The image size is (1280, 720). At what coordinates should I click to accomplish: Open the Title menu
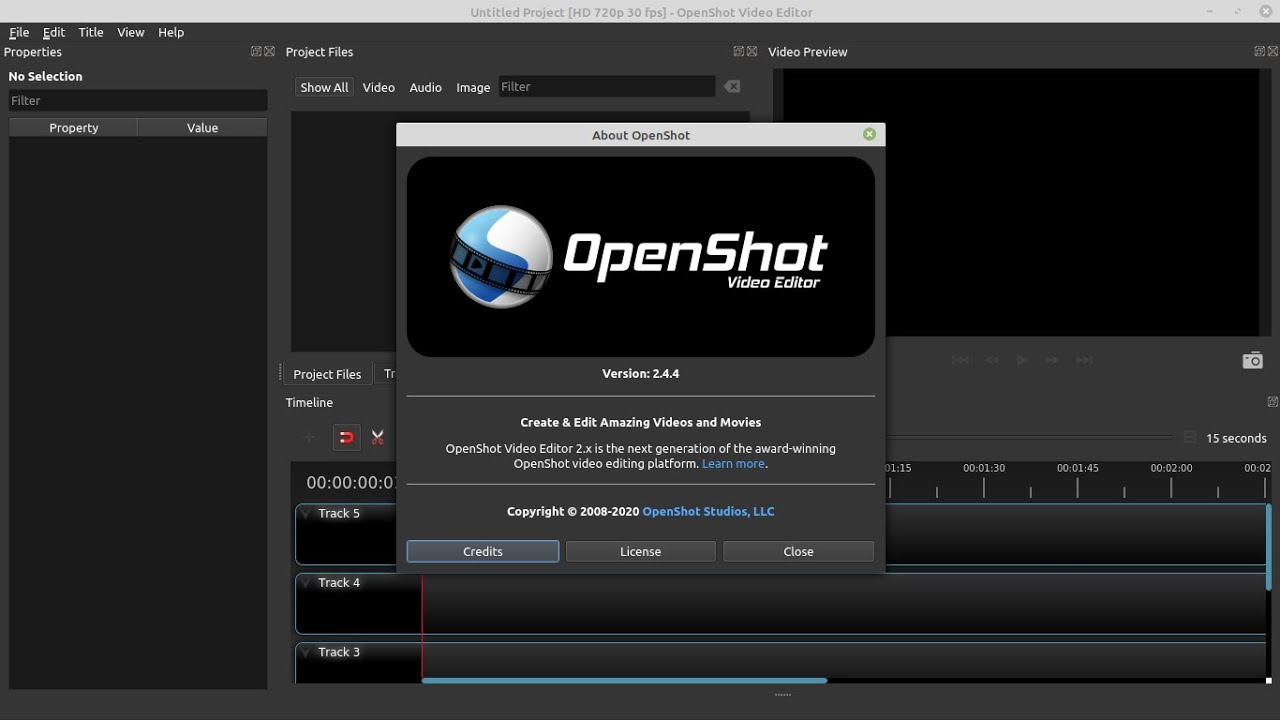pyautogui.click(x=91, y=32)
